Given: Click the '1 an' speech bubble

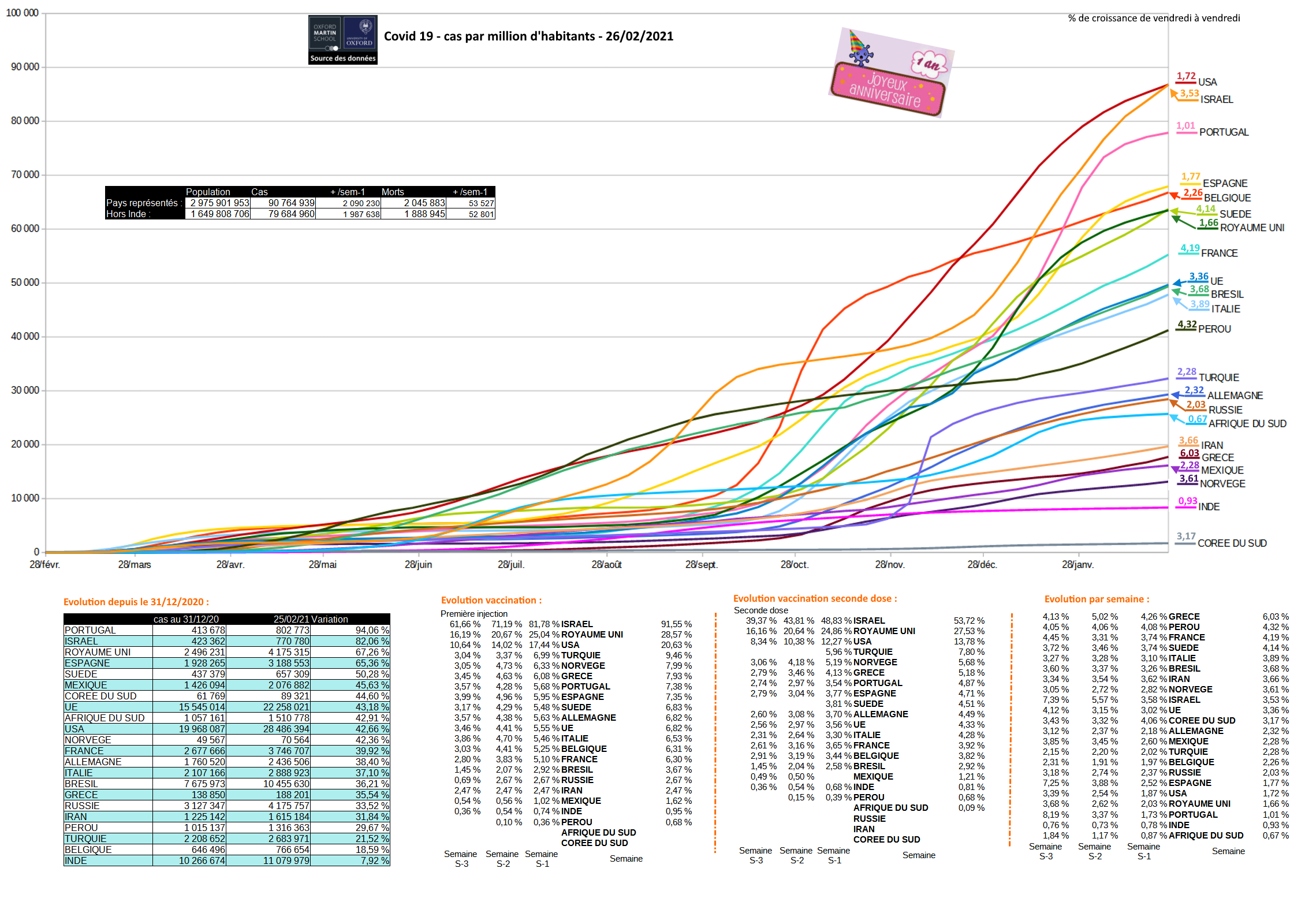Looking at the screenshot, I should coord(930,63).
